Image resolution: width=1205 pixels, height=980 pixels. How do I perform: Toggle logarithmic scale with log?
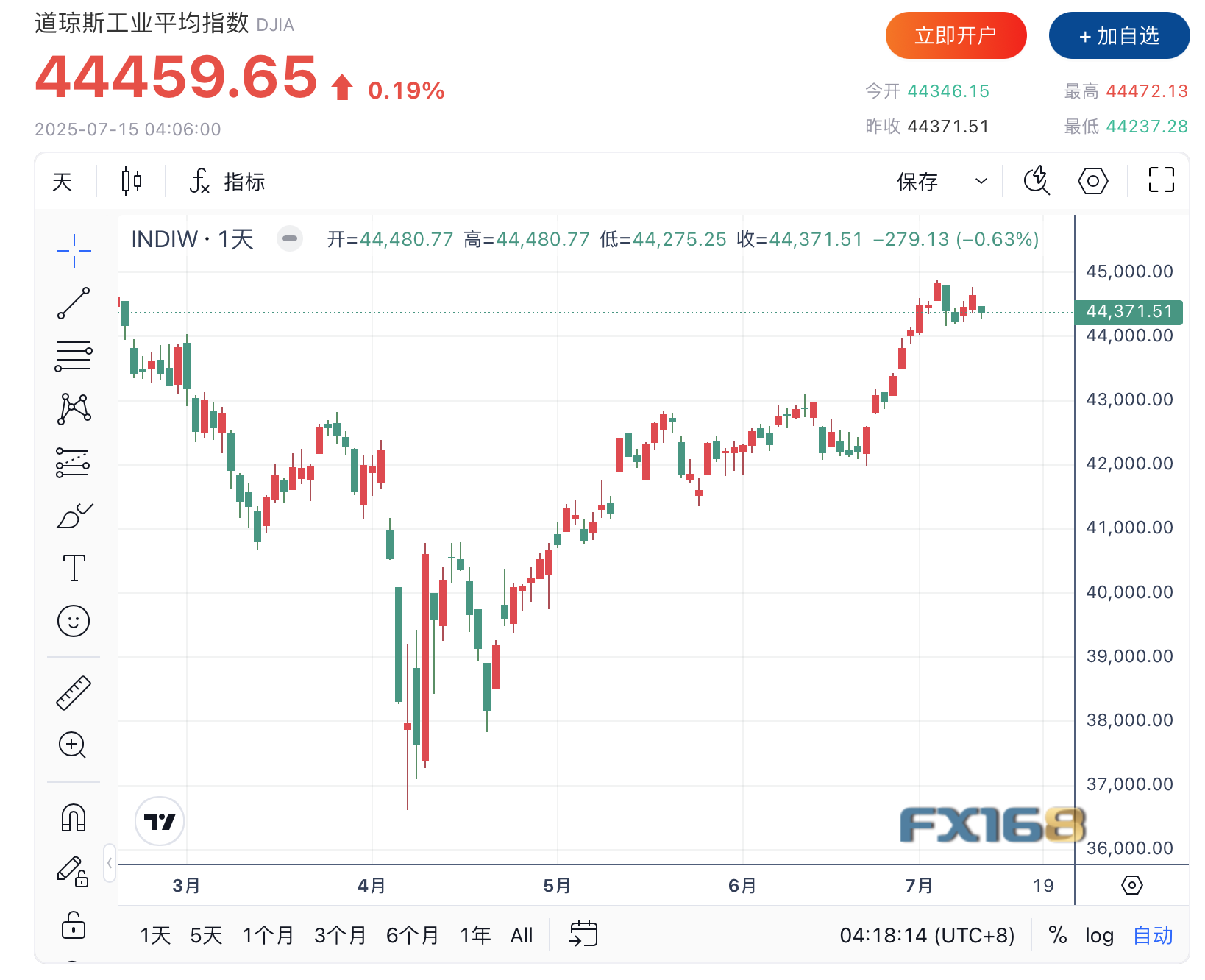(x=1099, y=935)
